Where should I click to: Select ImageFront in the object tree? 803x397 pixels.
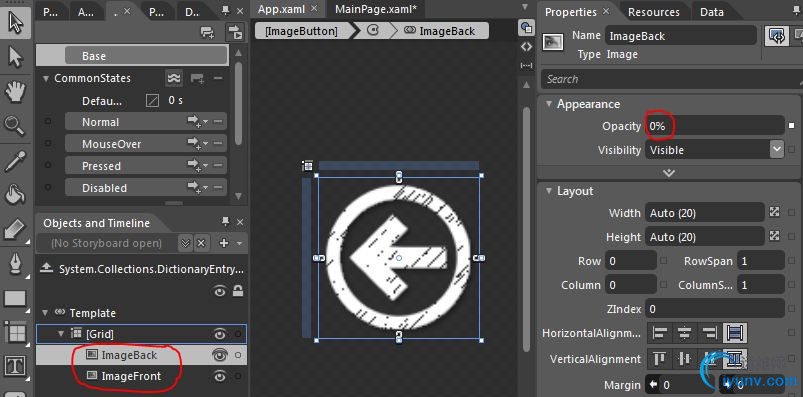(x=132, y=377)
